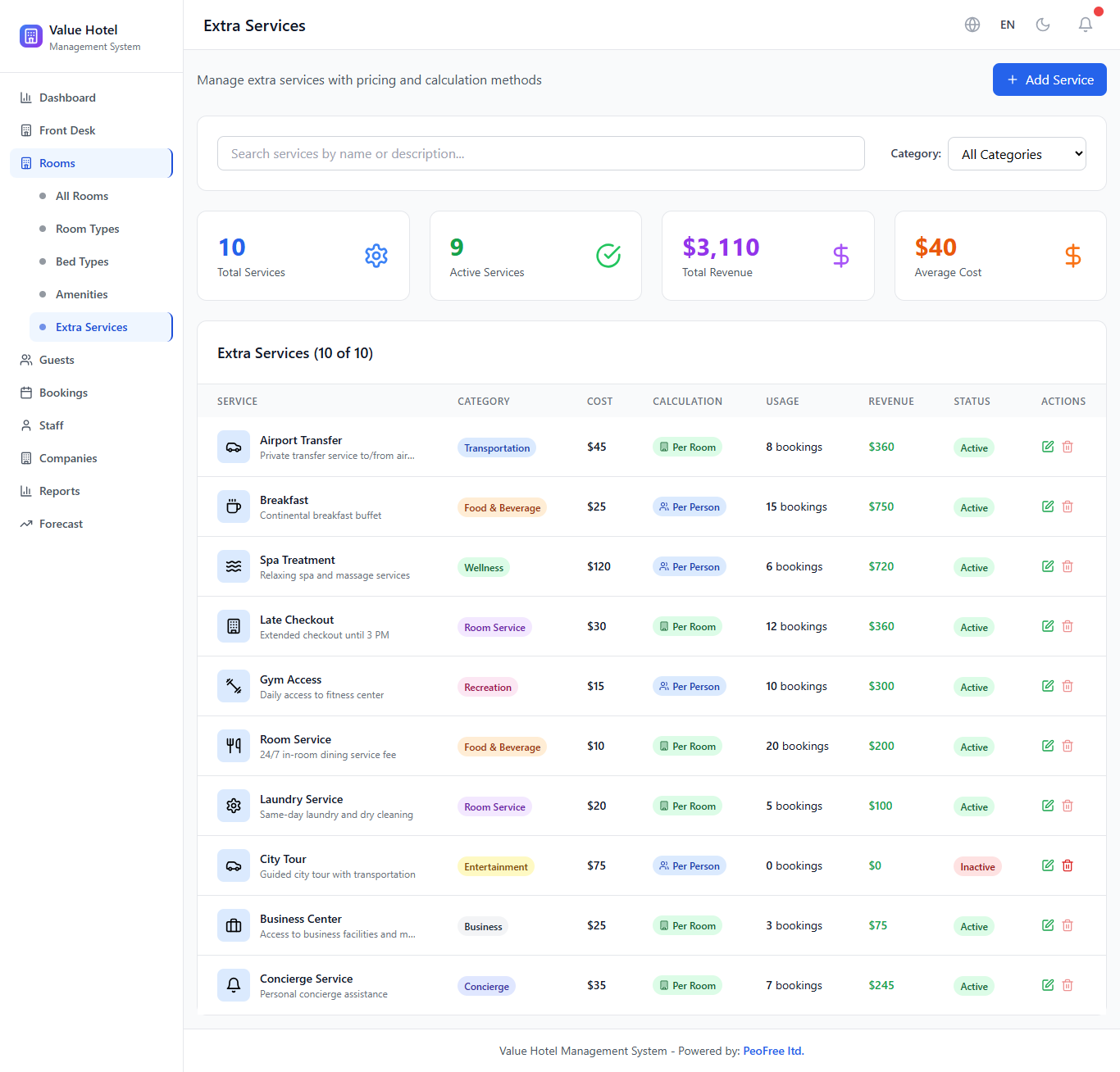Click the search services input field

coord(540,153)
